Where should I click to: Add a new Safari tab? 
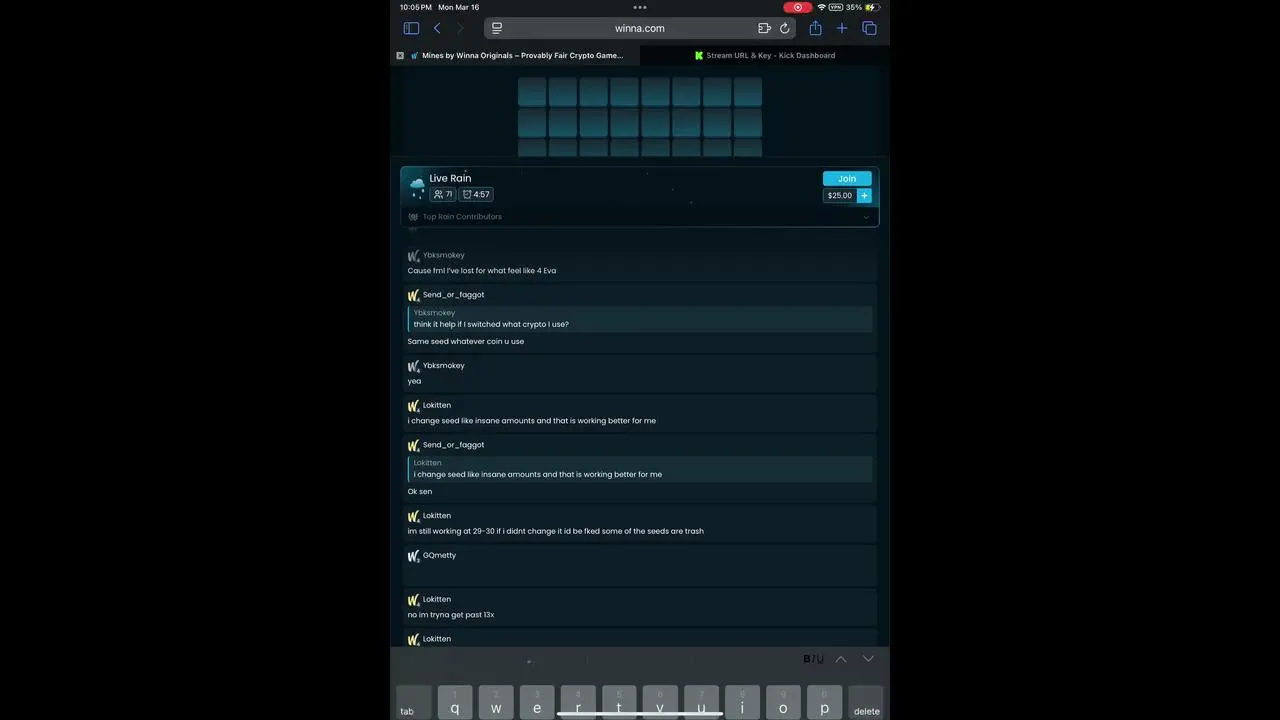[x=842, y=28]
